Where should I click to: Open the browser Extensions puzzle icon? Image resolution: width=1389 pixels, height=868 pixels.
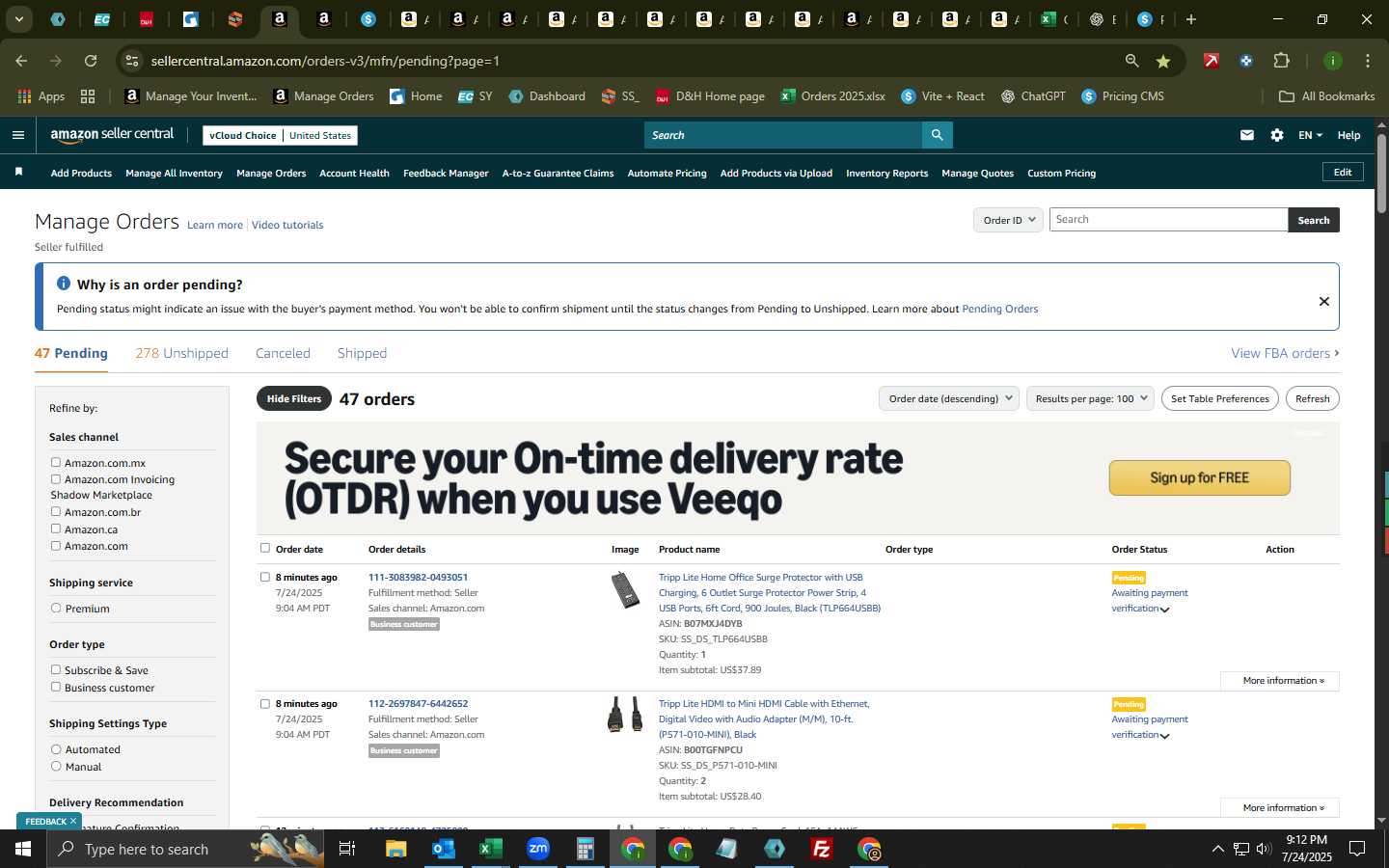pos(1282,61)
